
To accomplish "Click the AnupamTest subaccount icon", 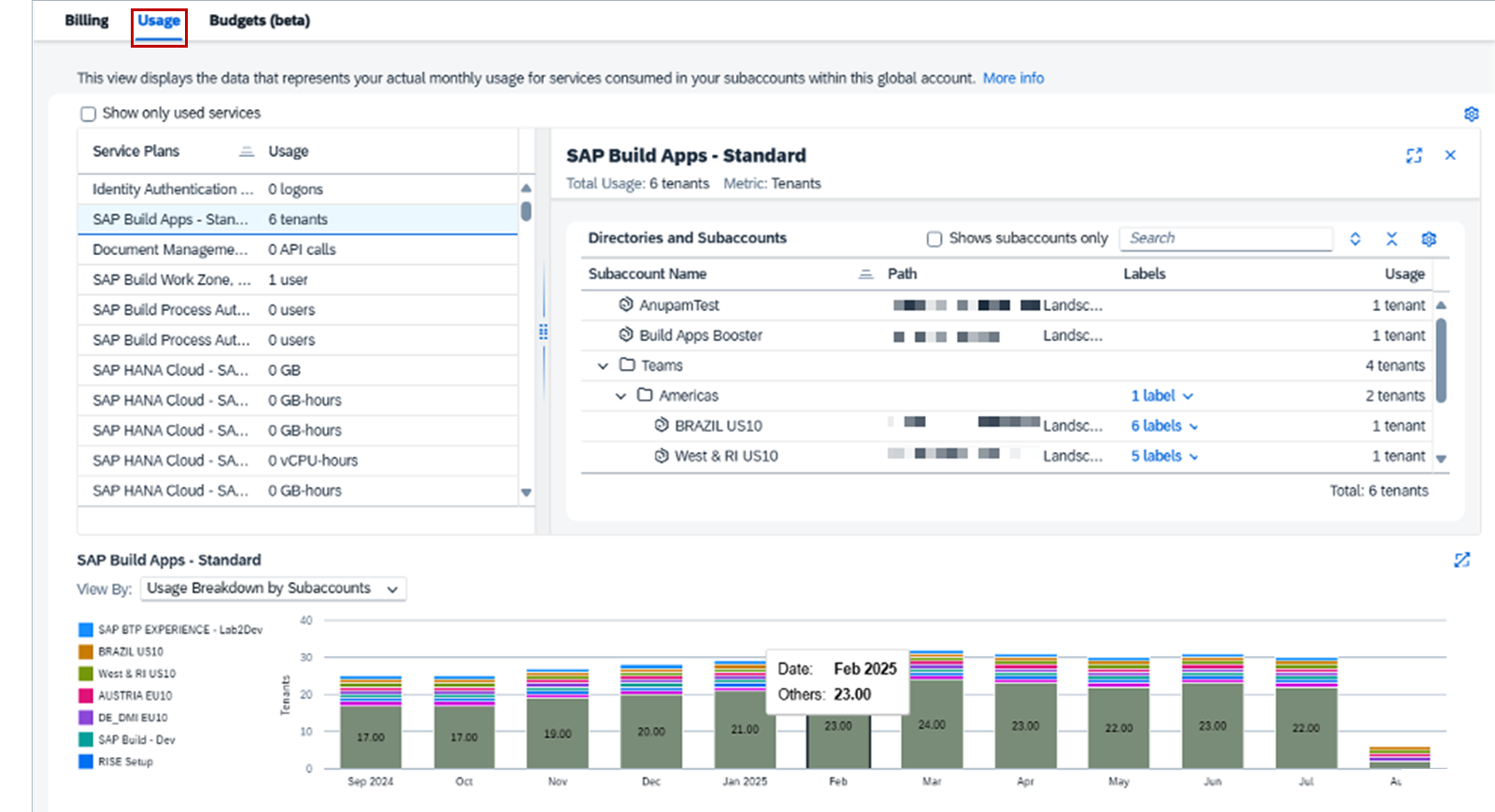I will (x=626, y=305).
